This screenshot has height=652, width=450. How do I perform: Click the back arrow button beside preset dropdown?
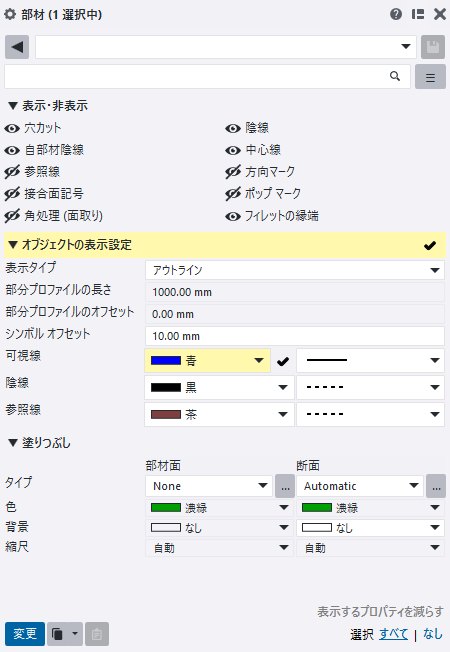17,47
